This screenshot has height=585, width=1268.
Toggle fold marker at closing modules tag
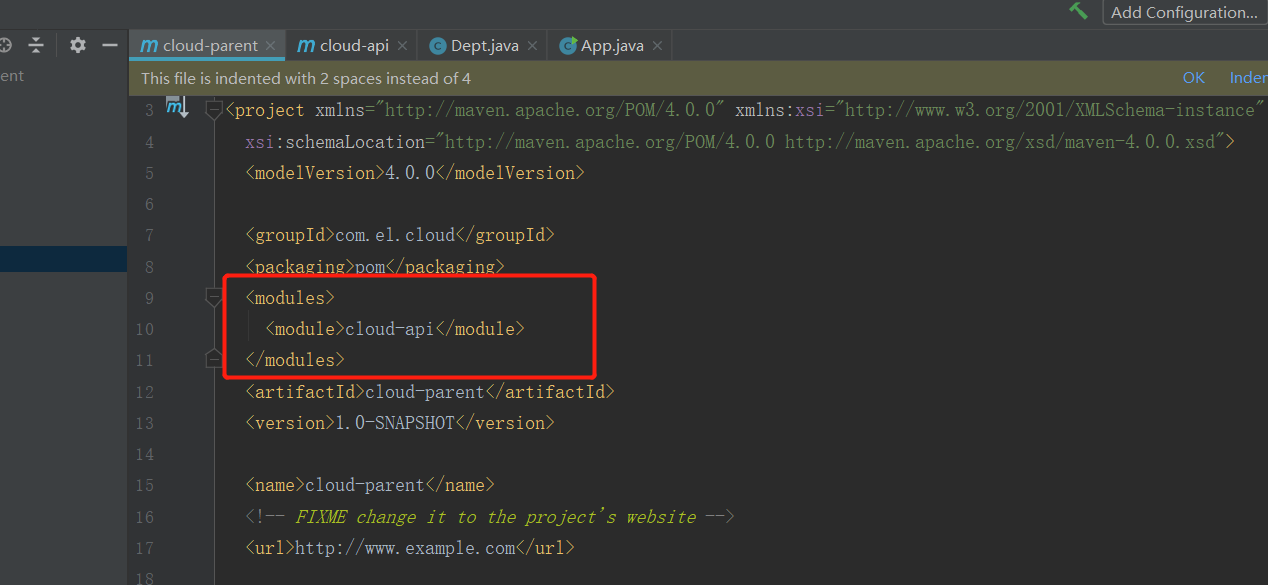click(x=213, y=359)
